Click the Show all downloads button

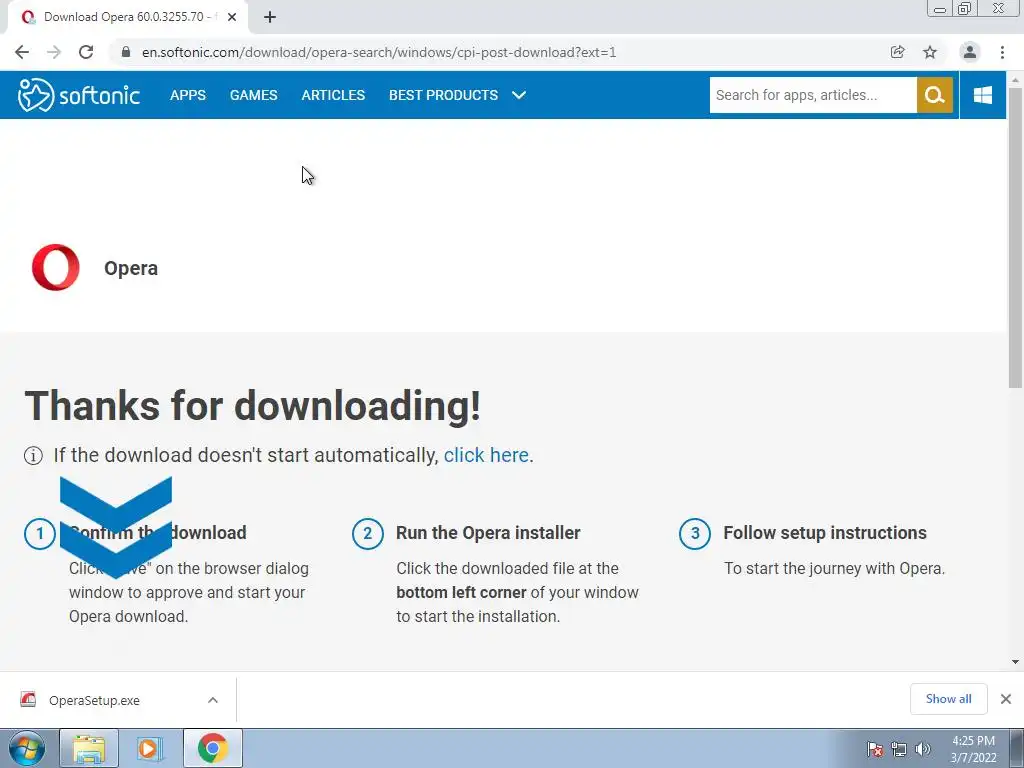948,699
